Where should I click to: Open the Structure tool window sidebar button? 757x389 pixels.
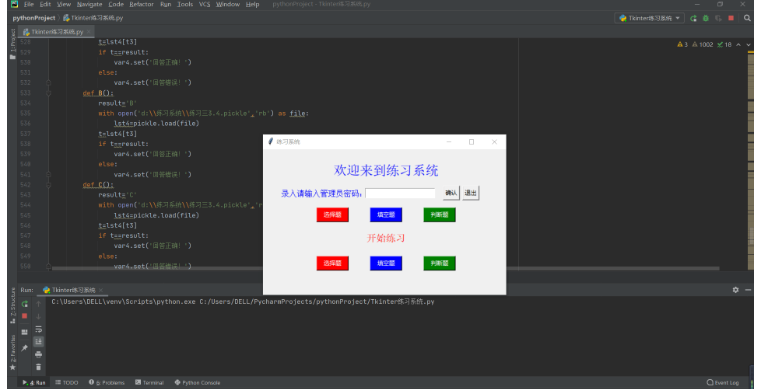(x=13, y=305)
